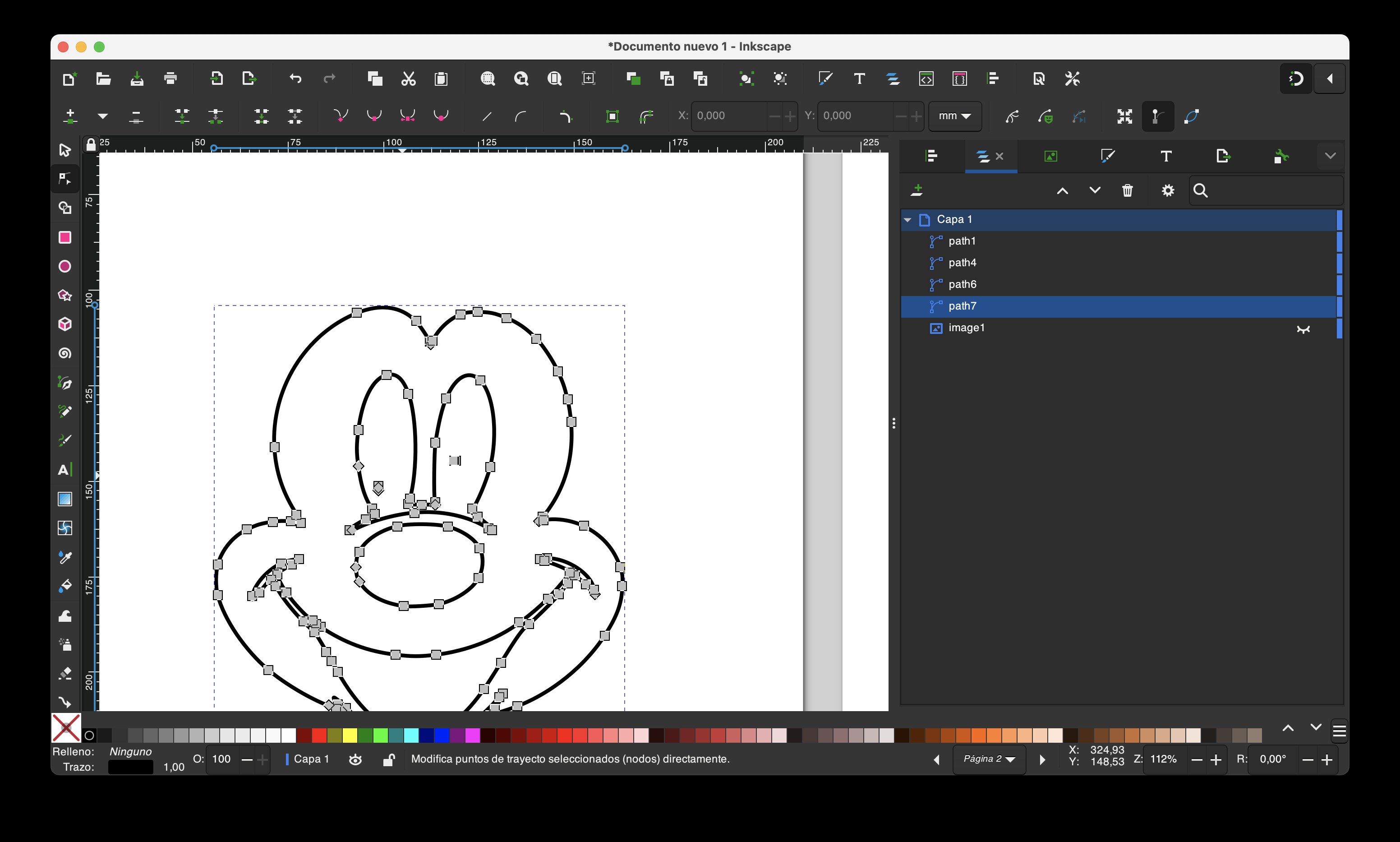
Task: Select the Dropper color picker tool
Action: pyautogui.click(x=64, y=557)
